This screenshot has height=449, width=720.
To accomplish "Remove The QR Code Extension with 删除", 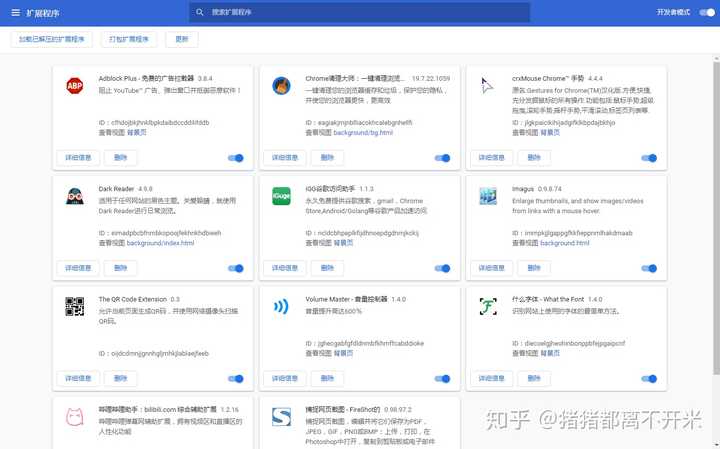I will click(x=120, y=378).
